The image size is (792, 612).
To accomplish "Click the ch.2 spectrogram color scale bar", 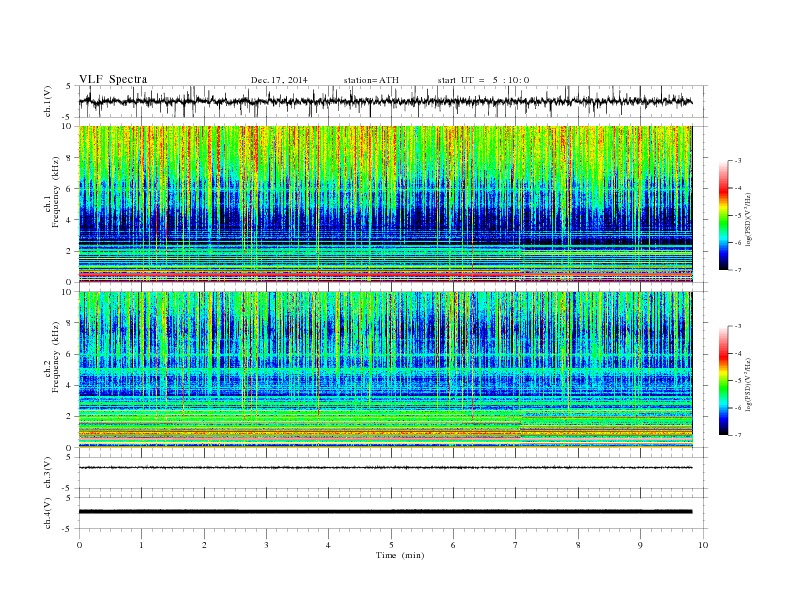I will click(x=724, y=381).
